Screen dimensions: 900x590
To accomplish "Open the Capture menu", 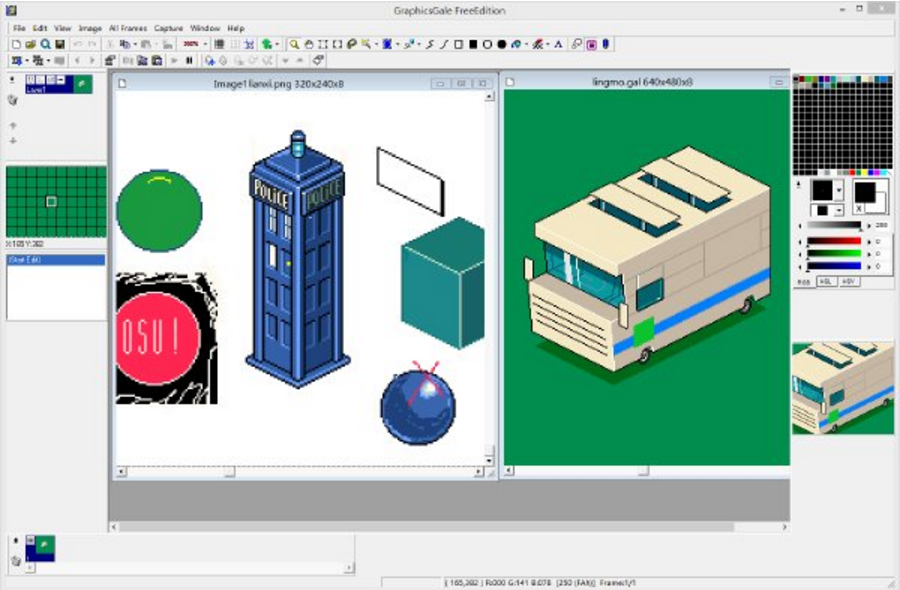I will click(168, 28).
